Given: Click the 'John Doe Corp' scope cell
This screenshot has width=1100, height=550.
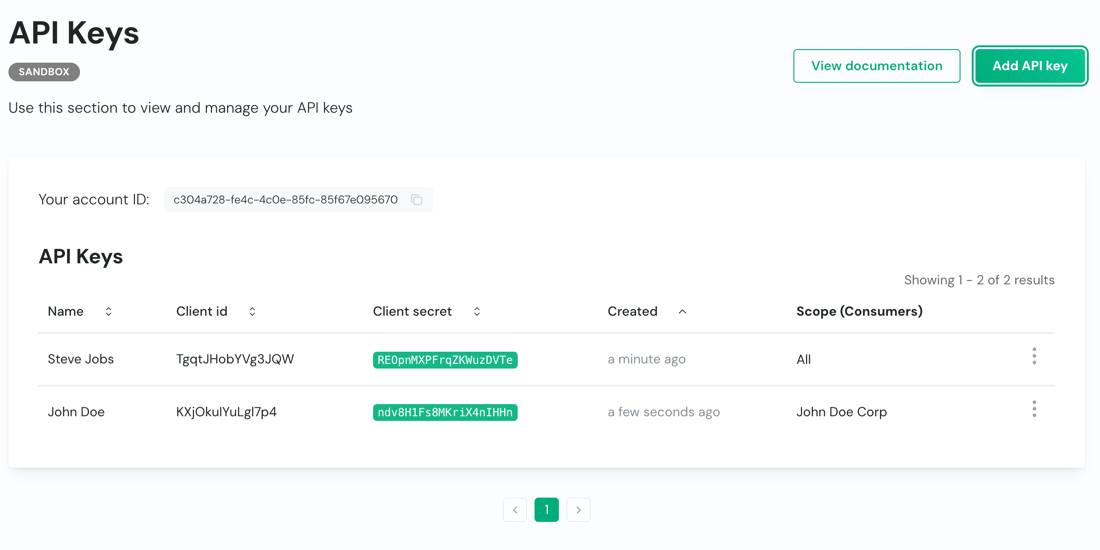Looking at the screenshot, I should click(x=841, y=412).
